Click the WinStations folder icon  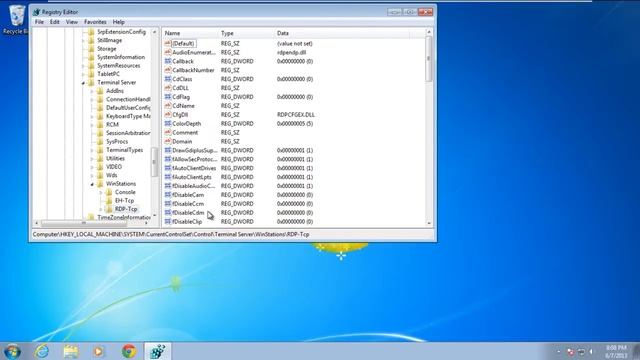100,184
